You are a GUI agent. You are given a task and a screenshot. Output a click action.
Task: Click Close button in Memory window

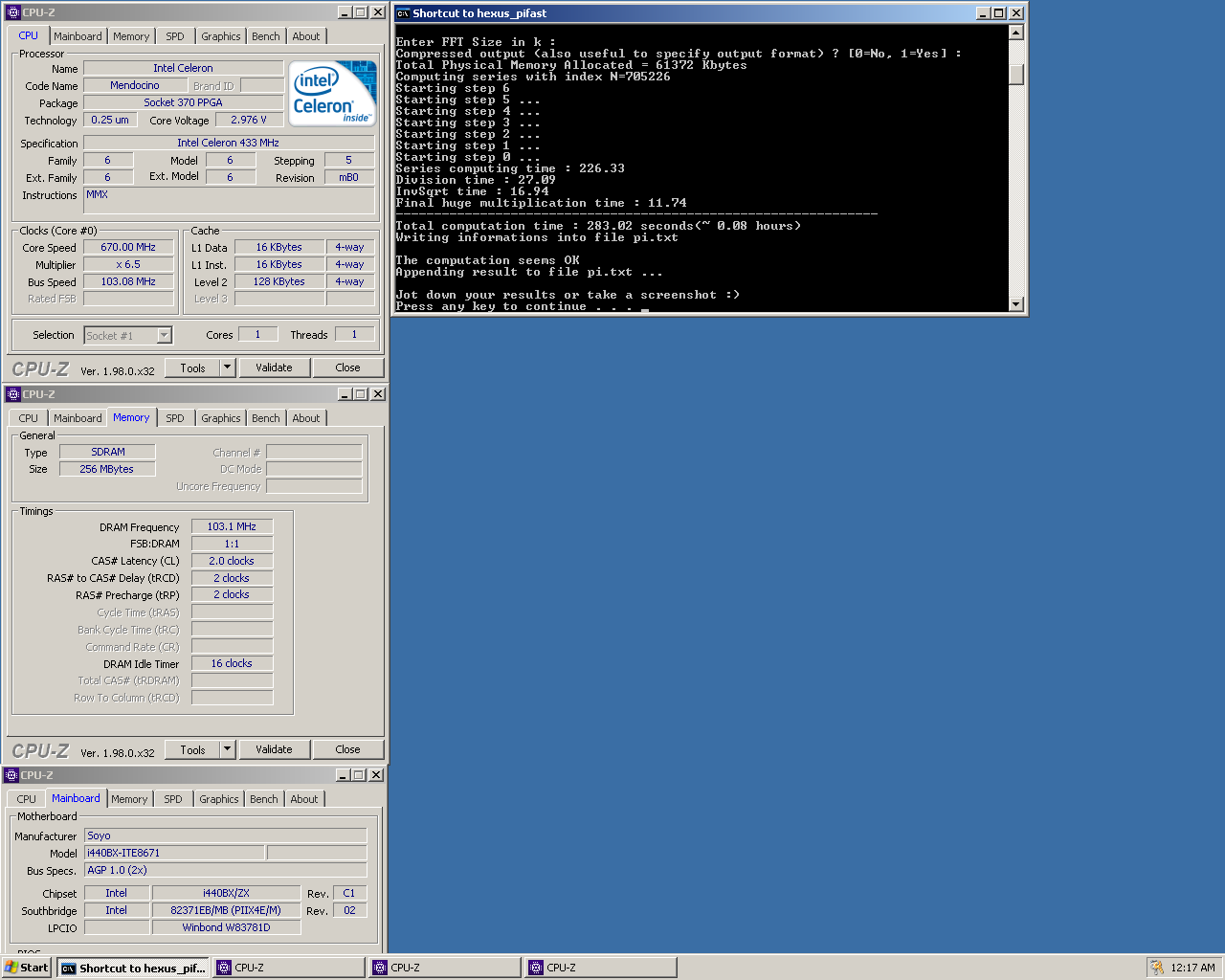click(347, 749)
